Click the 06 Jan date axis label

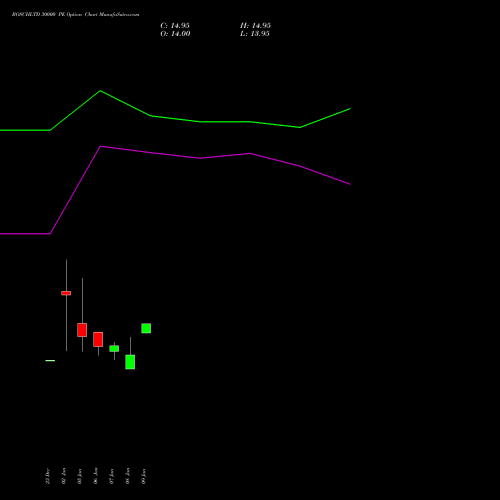[x=96, y=476]
